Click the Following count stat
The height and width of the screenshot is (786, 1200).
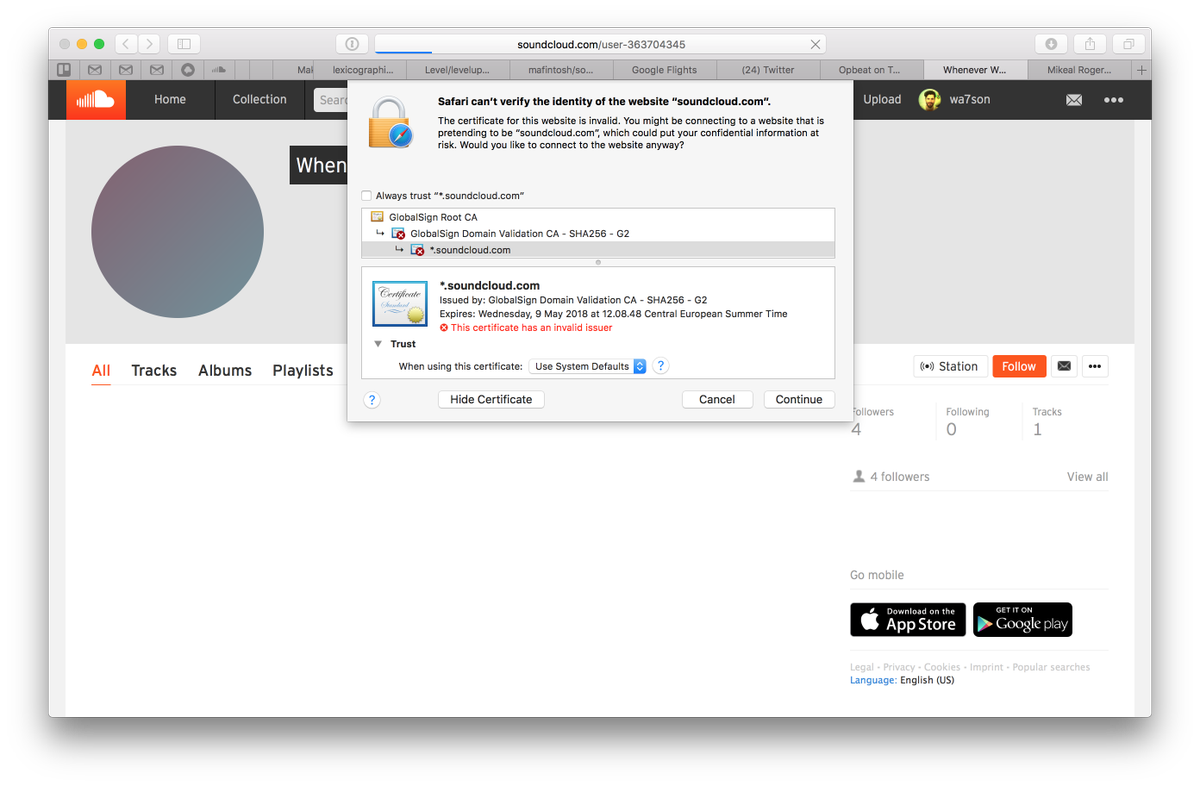(x=967, y=421)
